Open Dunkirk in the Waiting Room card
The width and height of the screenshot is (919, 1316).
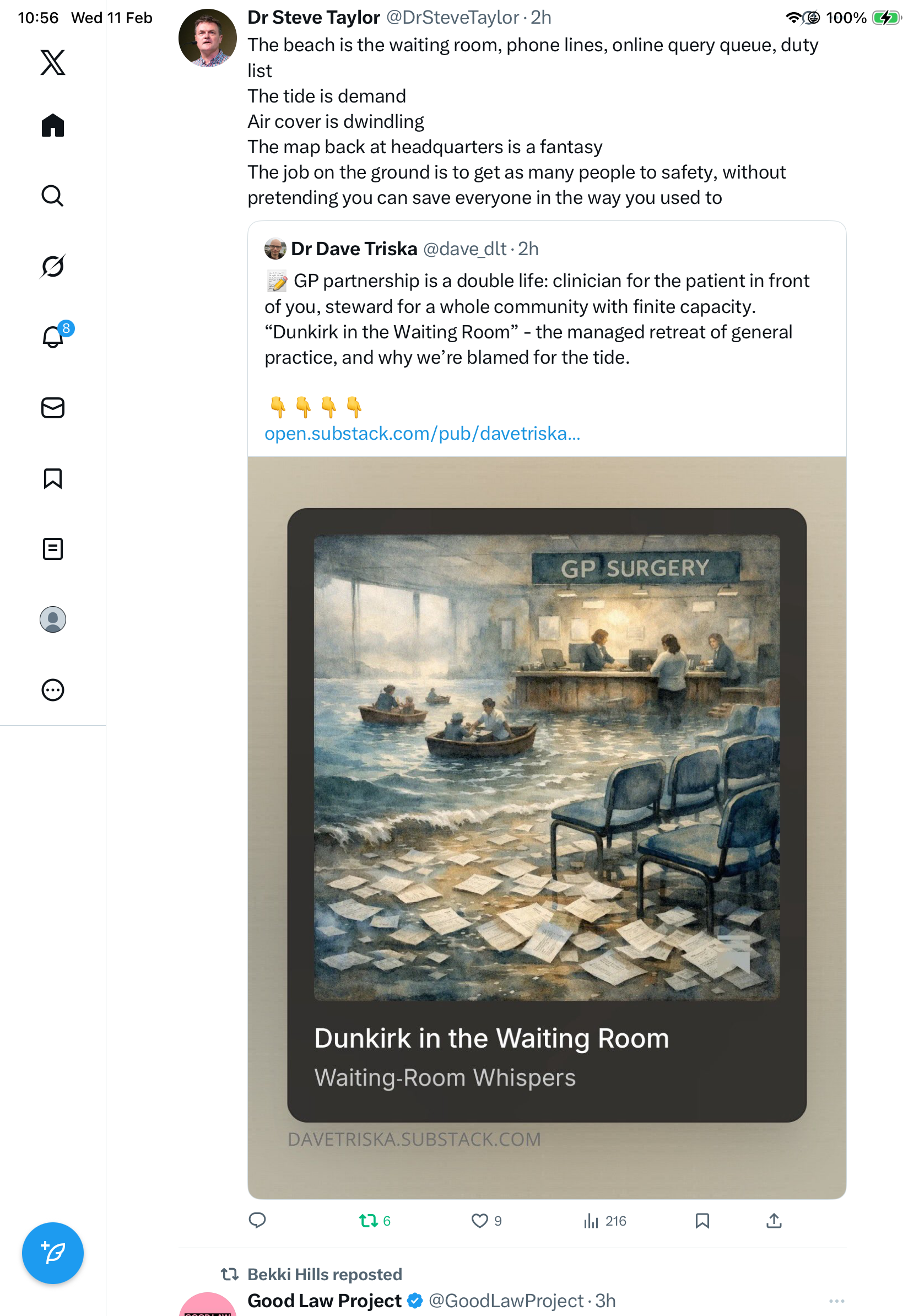[547, 827]
